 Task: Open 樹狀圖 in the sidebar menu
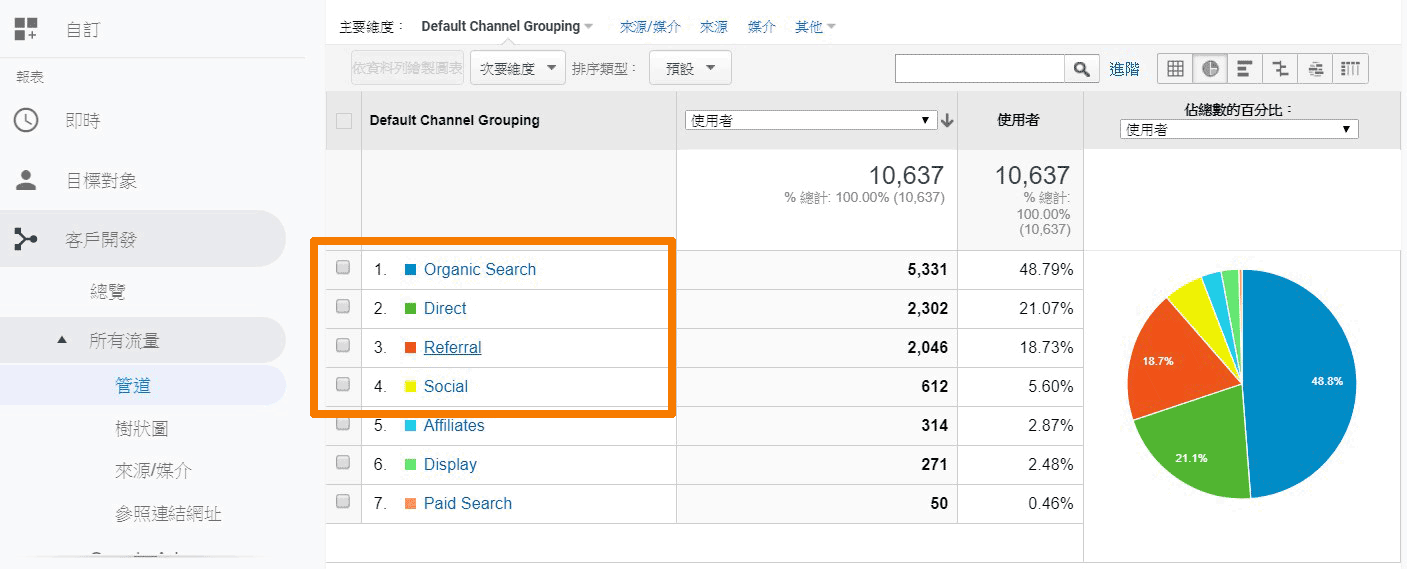(x=141, y=428)
